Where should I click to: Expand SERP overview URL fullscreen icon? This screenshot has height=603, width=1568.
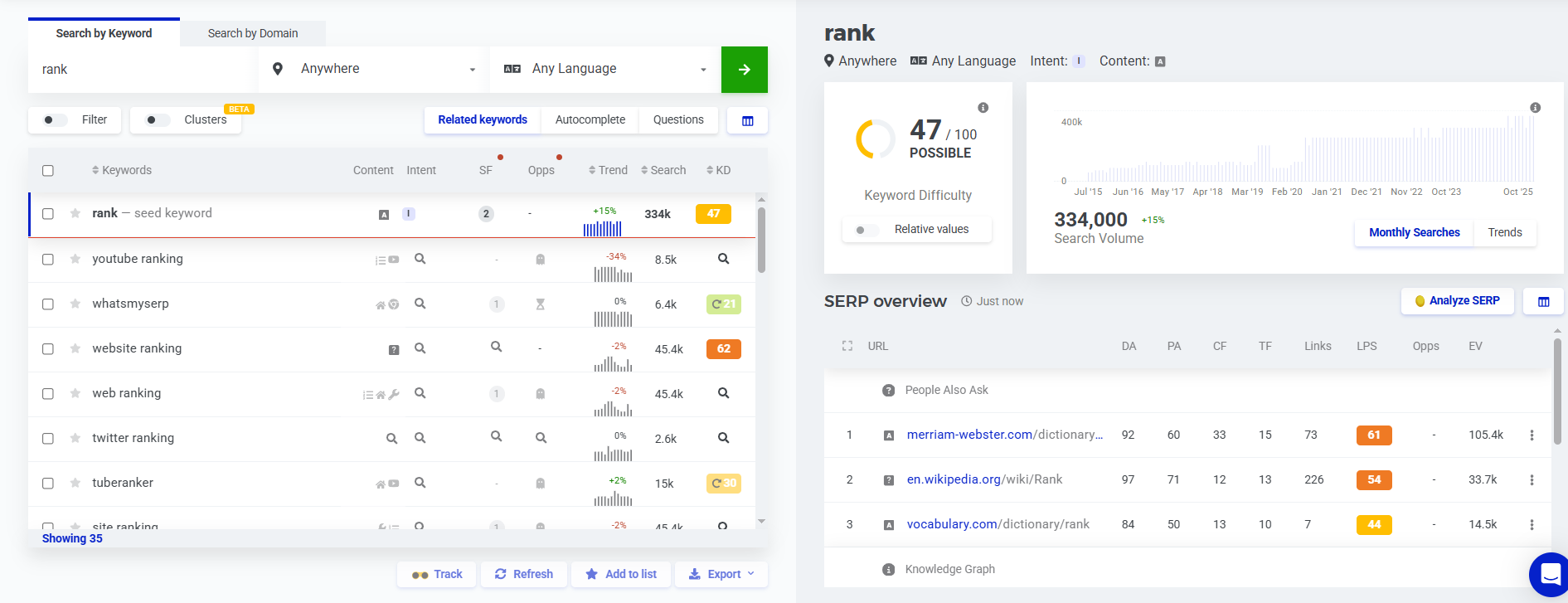point(847,346)
